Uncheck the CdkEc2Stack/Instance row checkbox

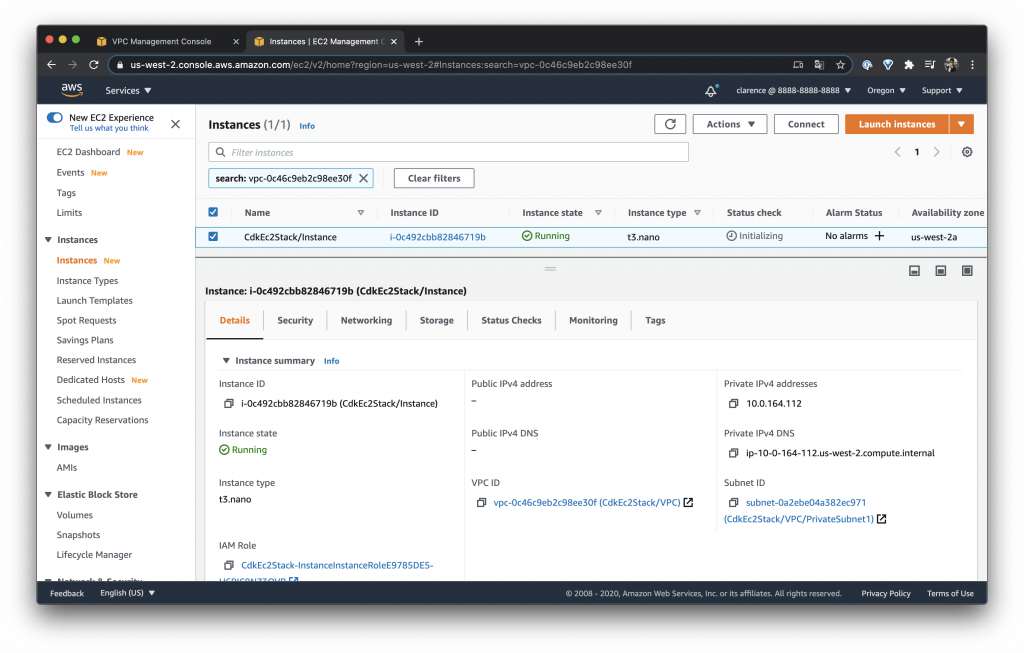213,236
